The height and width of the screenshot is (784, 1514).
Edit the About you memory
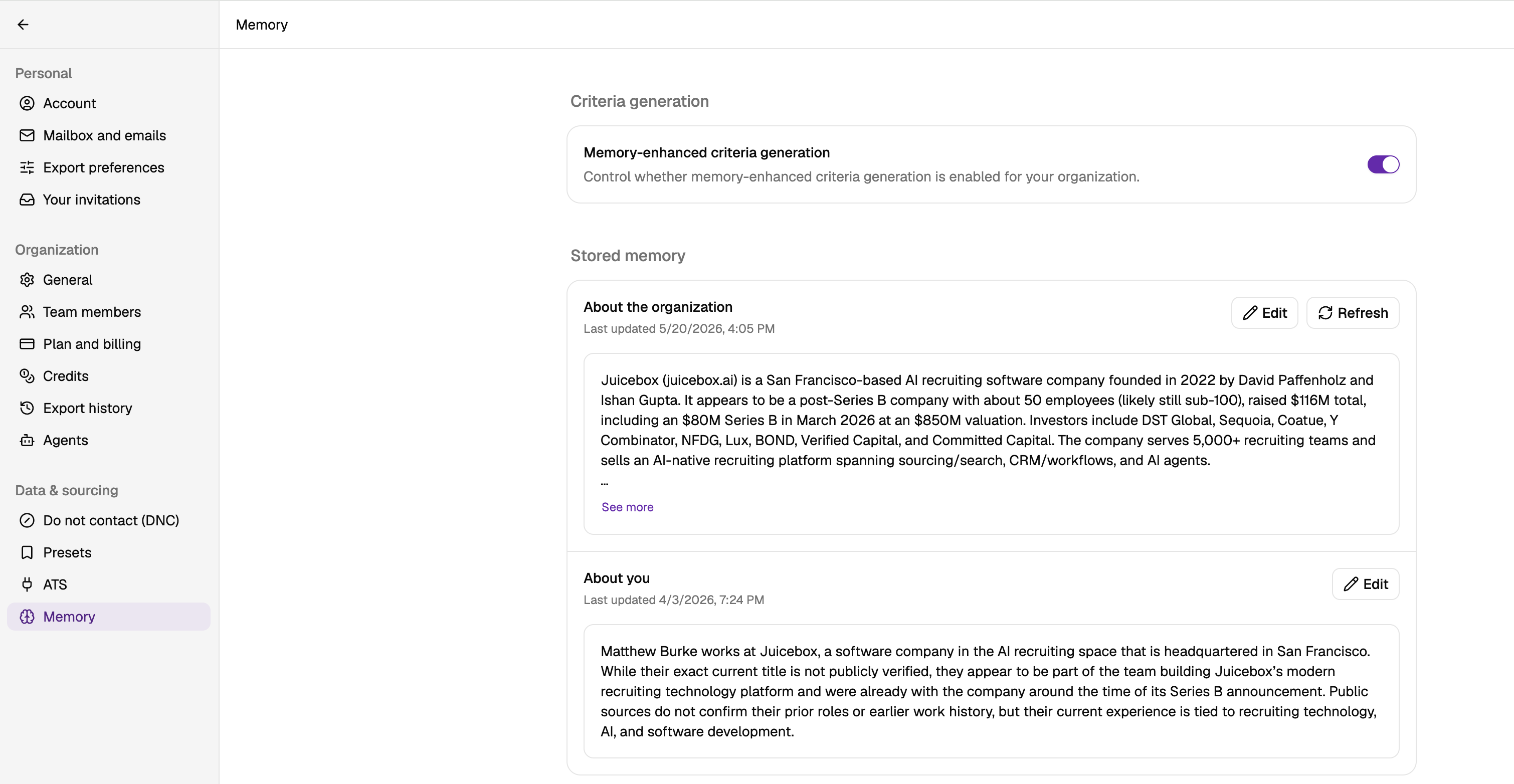(1365, 584)
